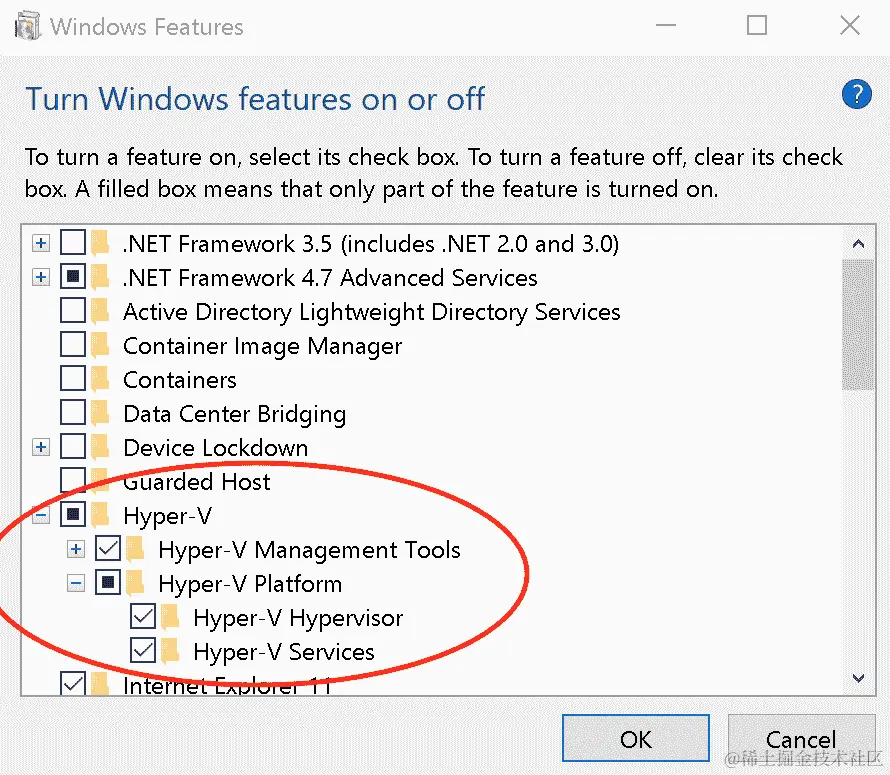The image size is (890, 775).
Task: Uncheck the Hyper-V Hypervisor checkbox
Action: (143, 618)
